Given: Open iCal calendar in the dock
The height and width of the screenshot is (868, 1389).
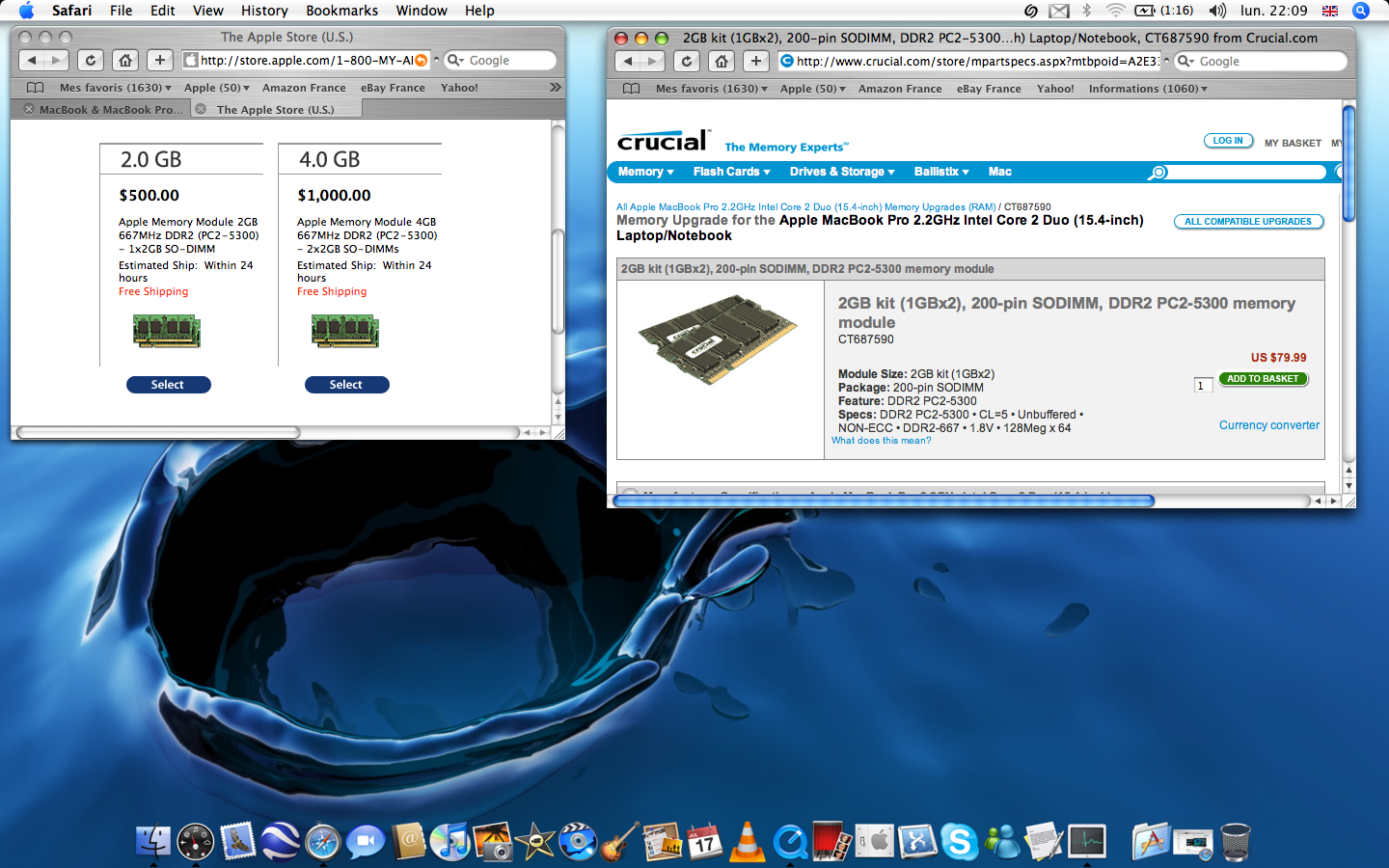Looking at the screenshot, I should [x=705, y=841].
